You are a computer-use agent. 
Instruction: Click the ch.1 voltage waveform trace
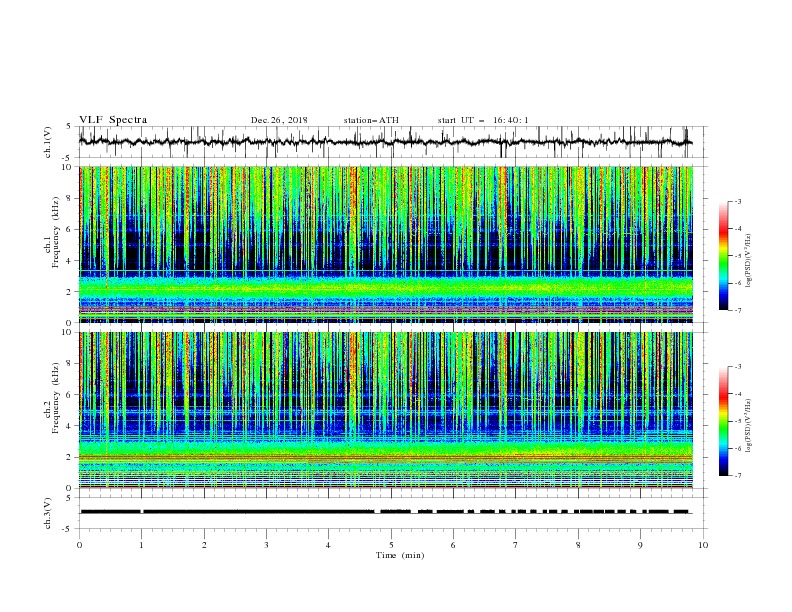coord(386,142)
